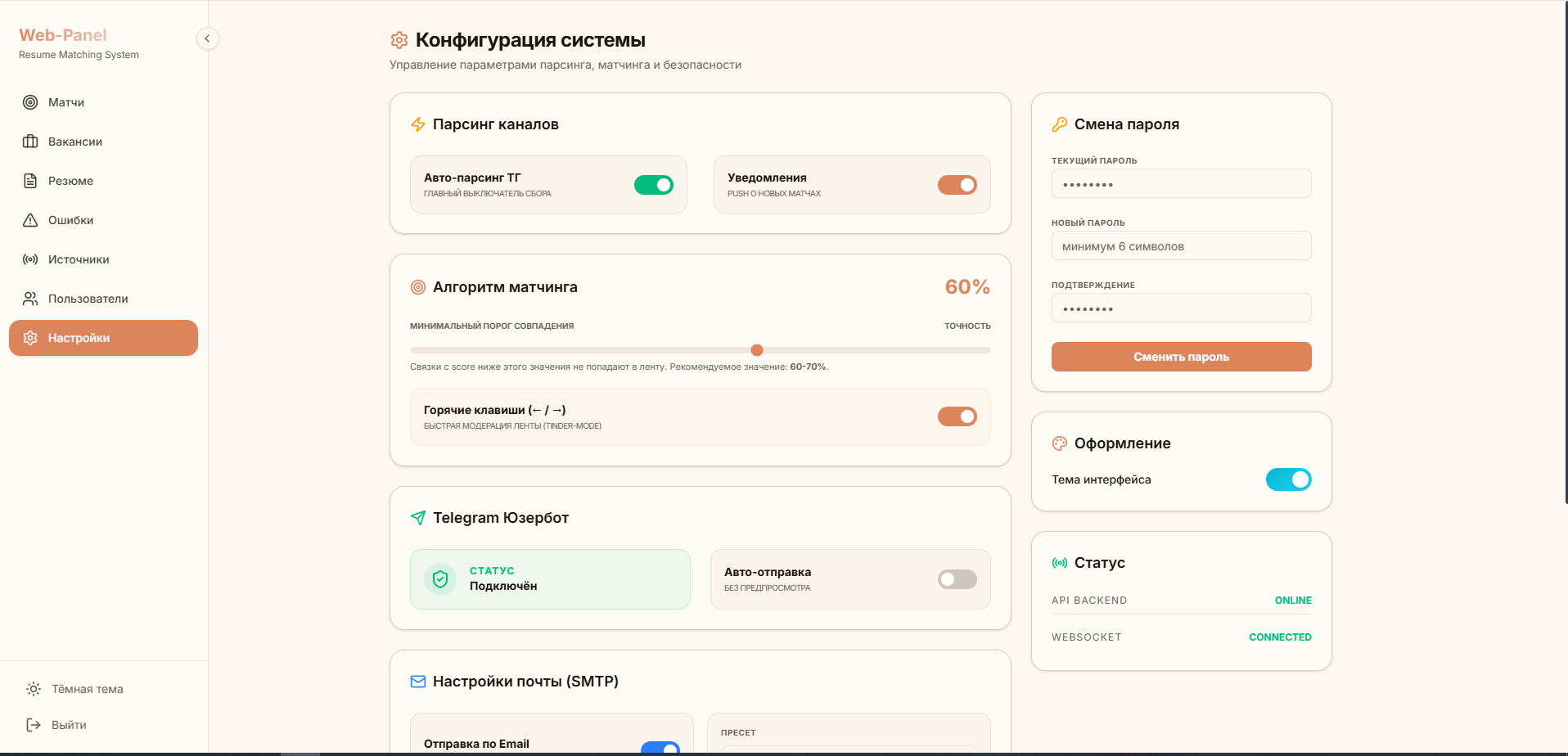
Task: Toggle the Уведомления push switch
Action: pyautogui.click(x=957, y=185)
